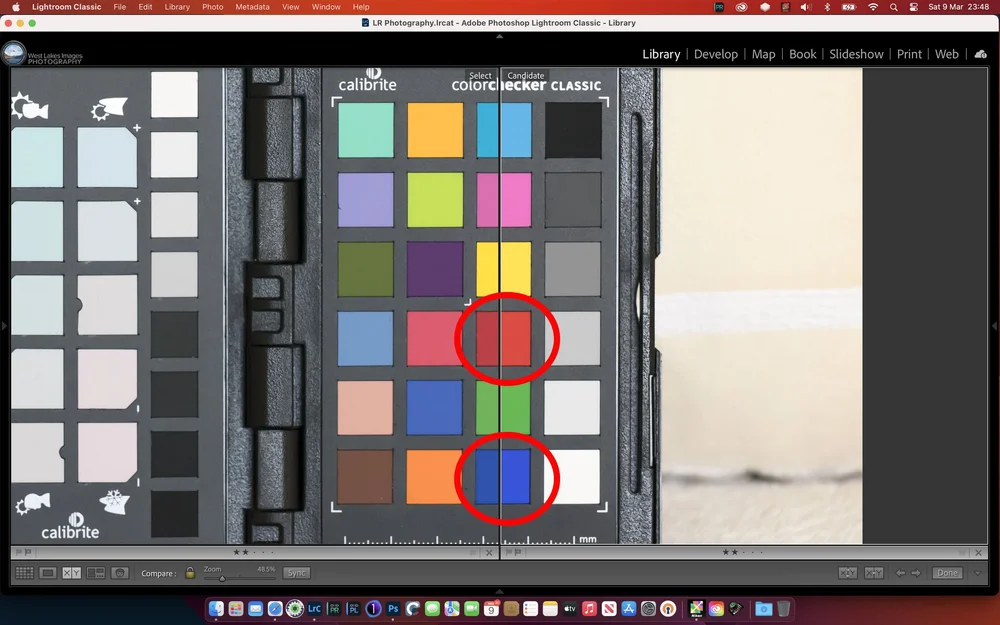Select previous photo with left arrow

click(901, 573)
